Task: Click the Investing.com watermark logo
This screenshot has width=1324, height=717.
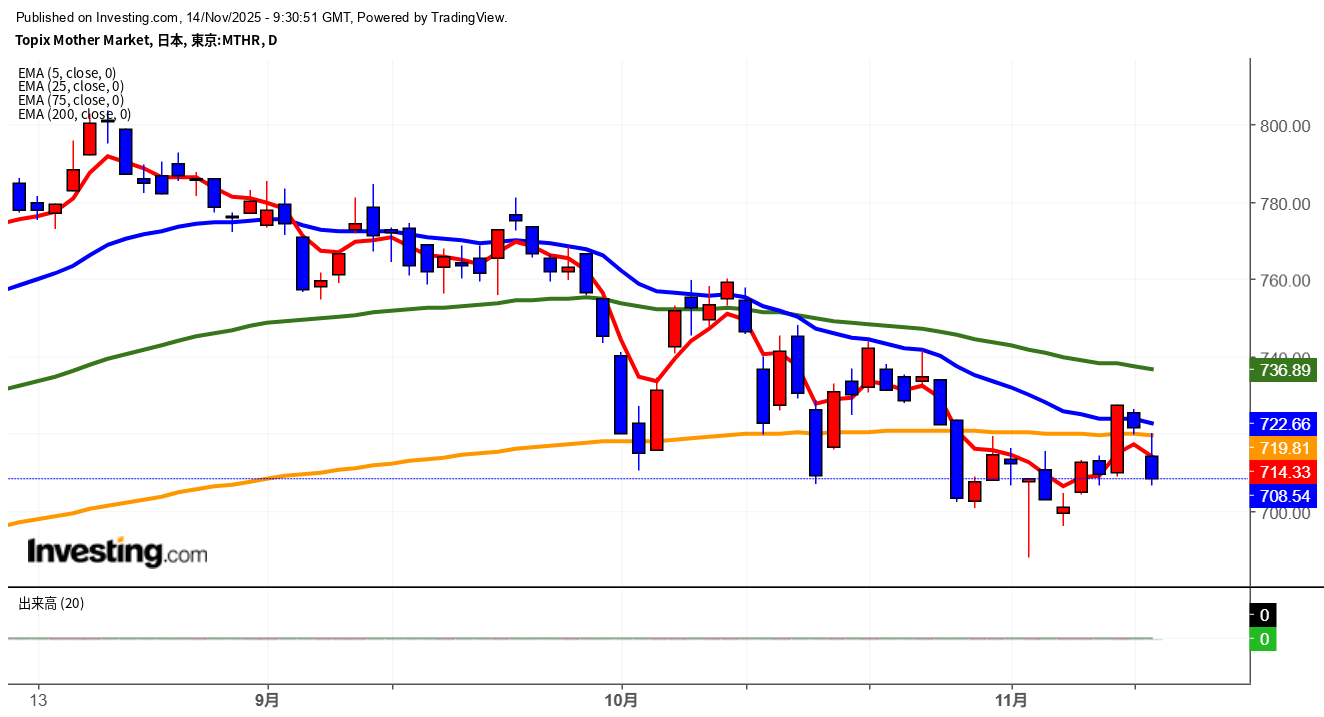Action: (117, 551)
